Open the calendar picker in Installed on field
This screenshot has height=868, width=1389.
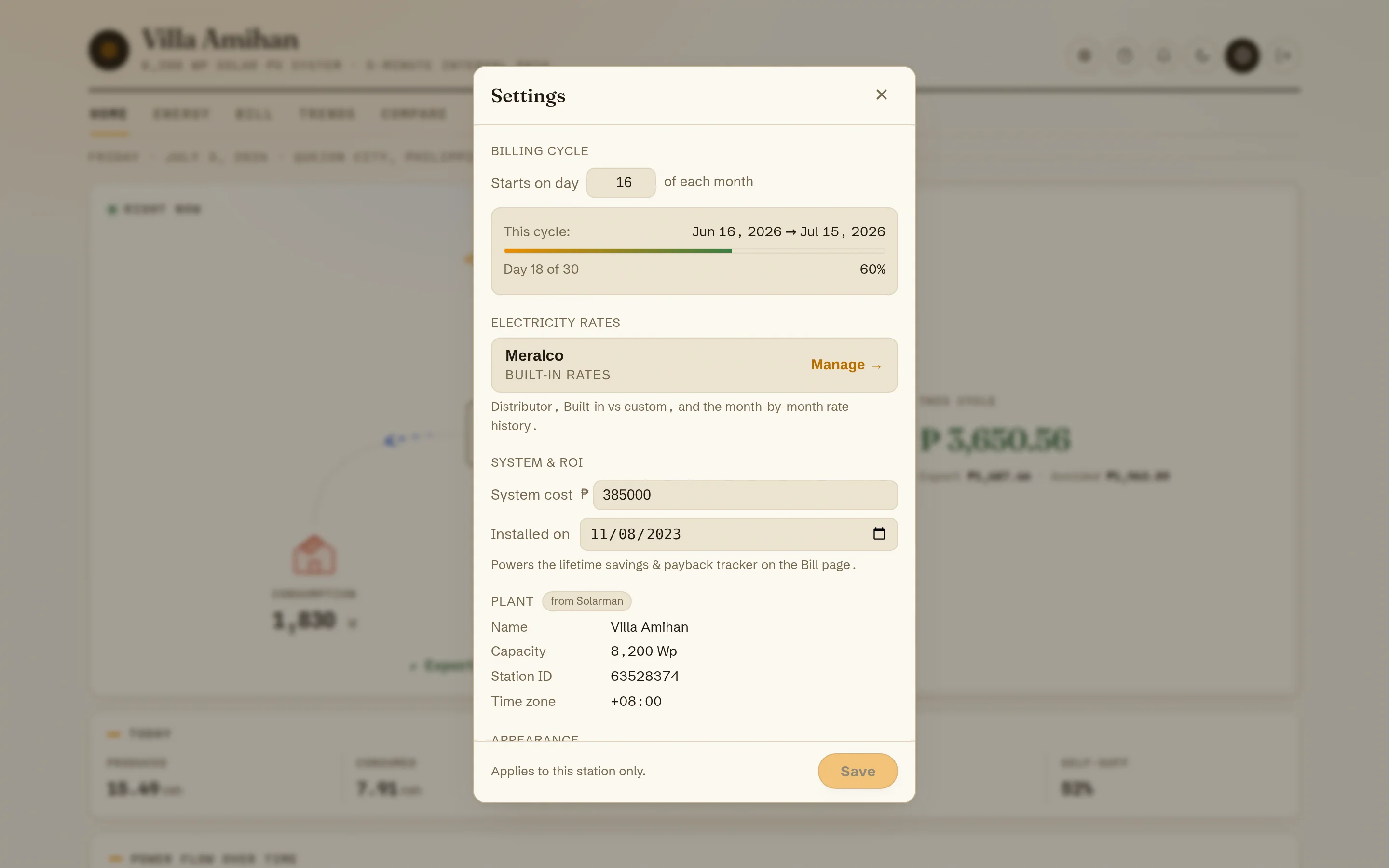click(x=879, y=534)
